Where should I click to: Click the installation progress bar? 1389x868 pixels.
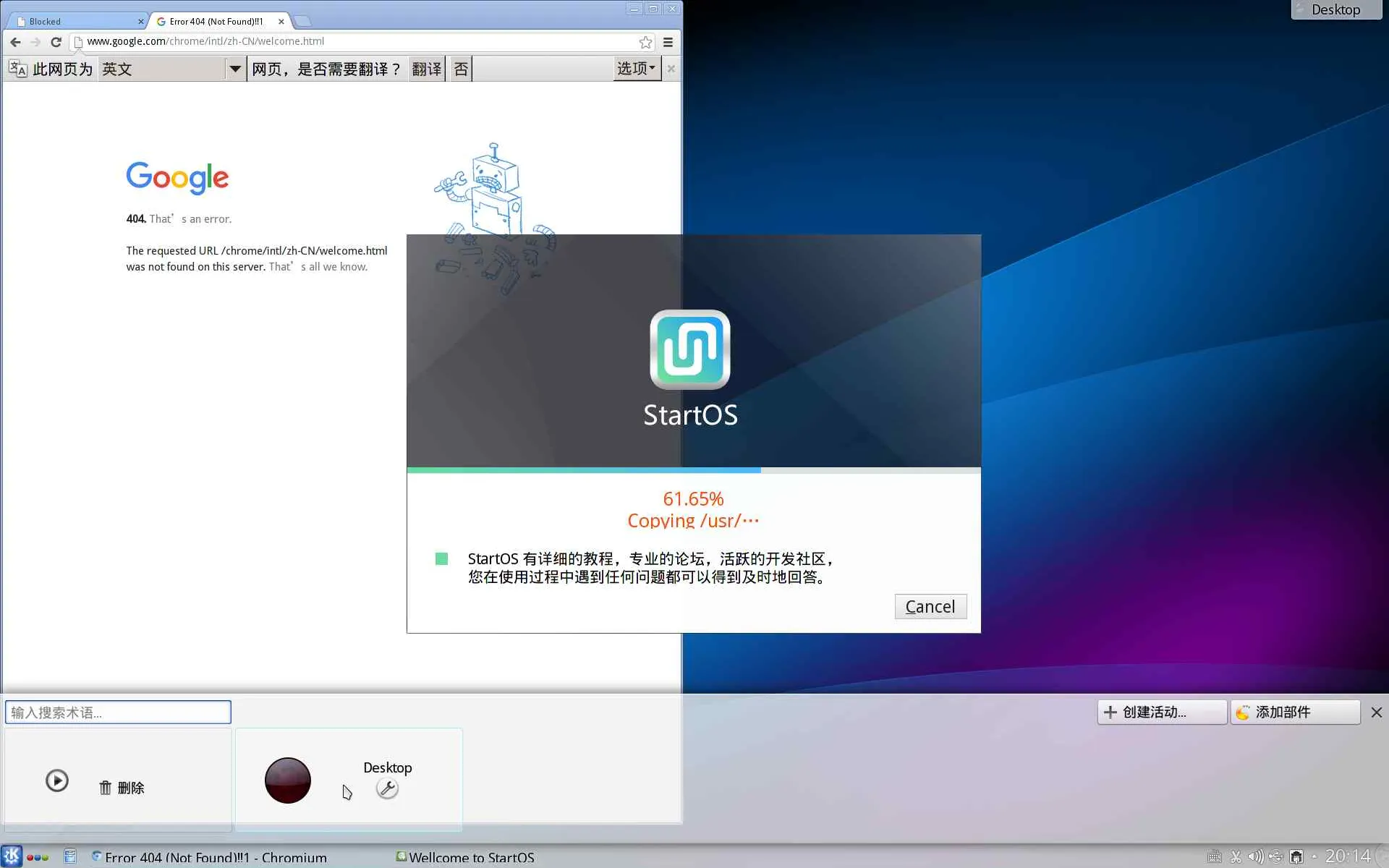[x=693, y=470]
